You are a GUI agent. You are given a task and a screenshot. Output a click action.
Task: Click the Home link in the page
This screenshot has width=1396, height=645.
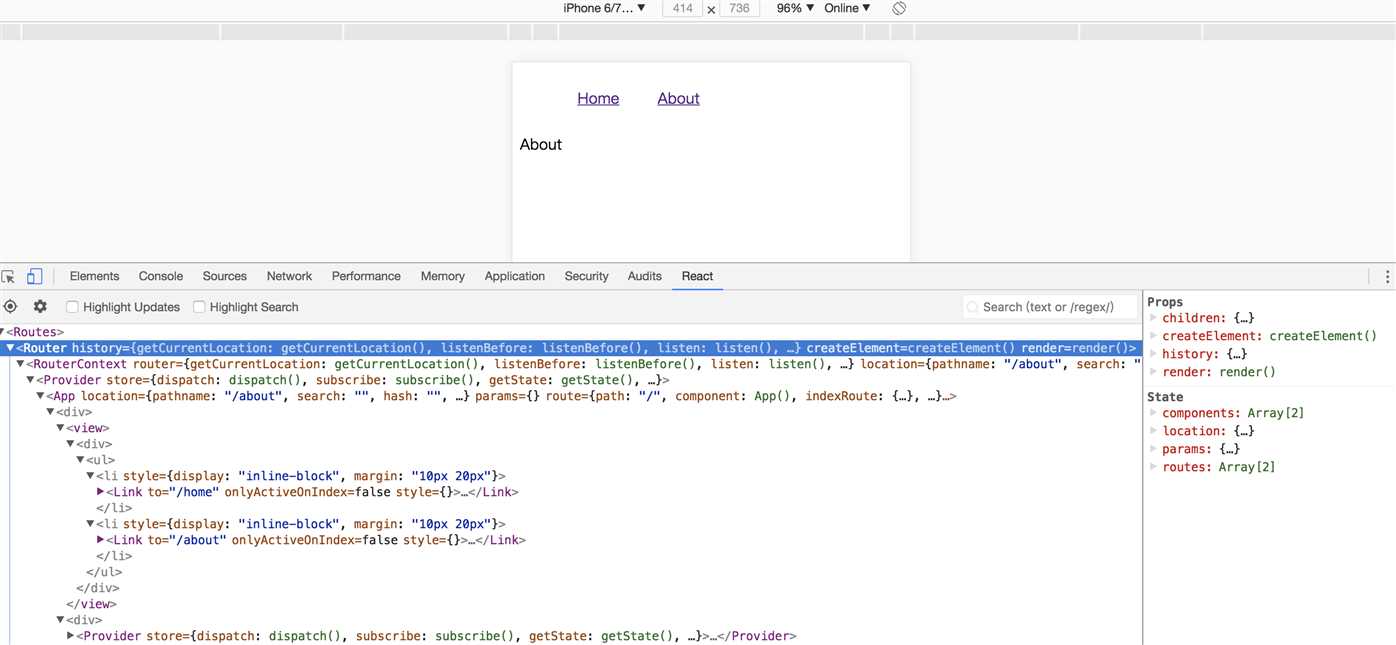[x=598, y=98]
